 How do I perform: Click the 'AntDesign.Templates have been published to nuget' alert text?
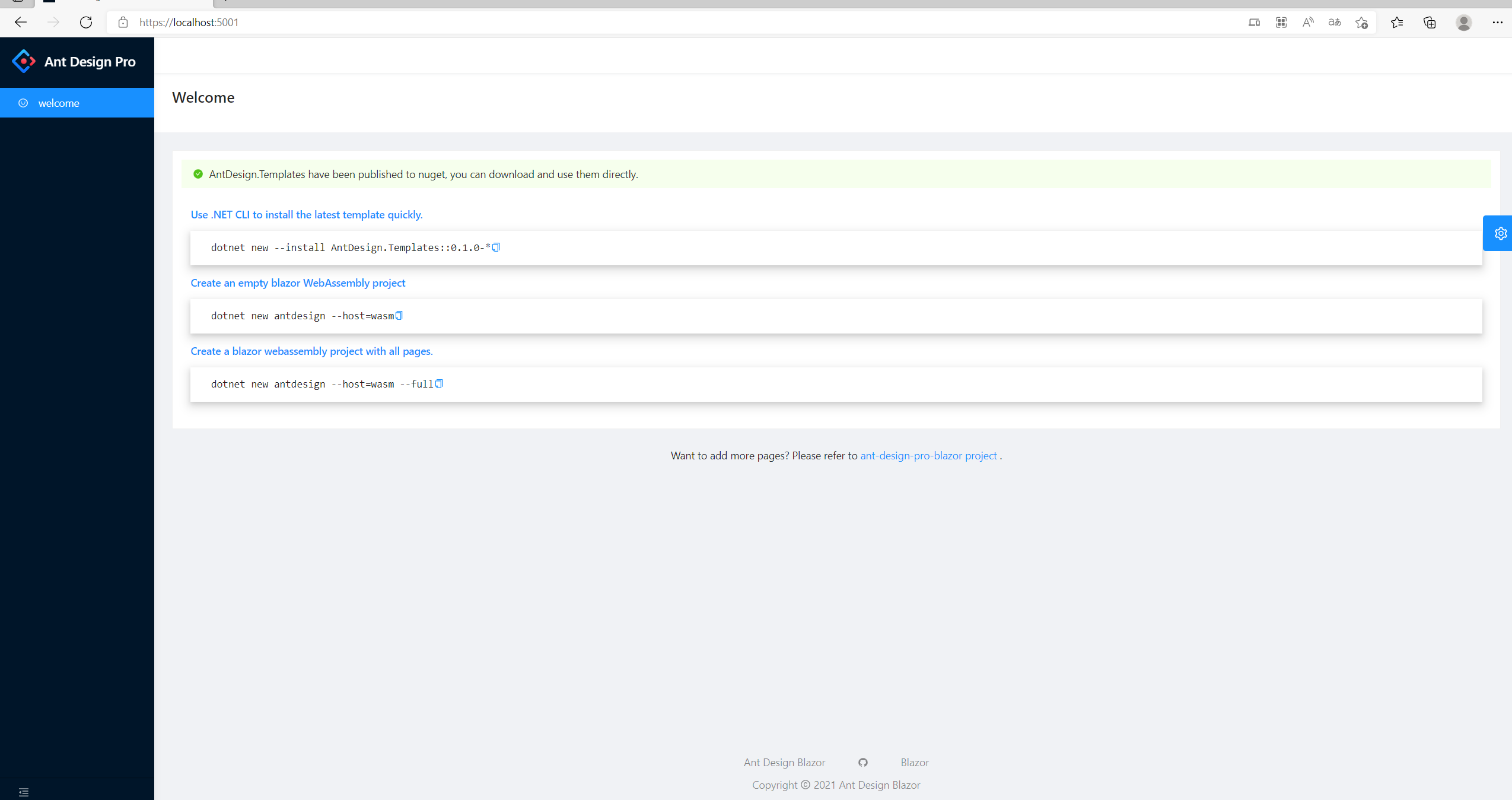pos(424,174)
